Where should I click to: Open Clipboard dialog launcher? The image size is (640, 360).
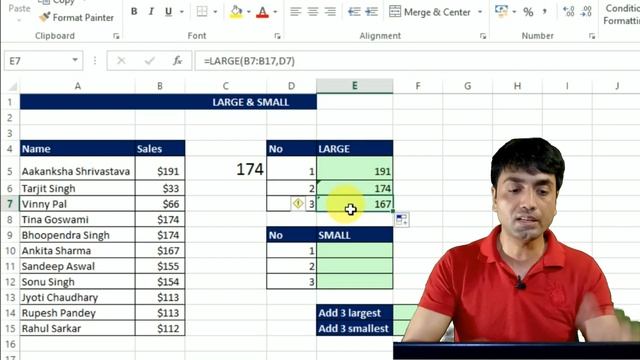(x=116, y=36)
